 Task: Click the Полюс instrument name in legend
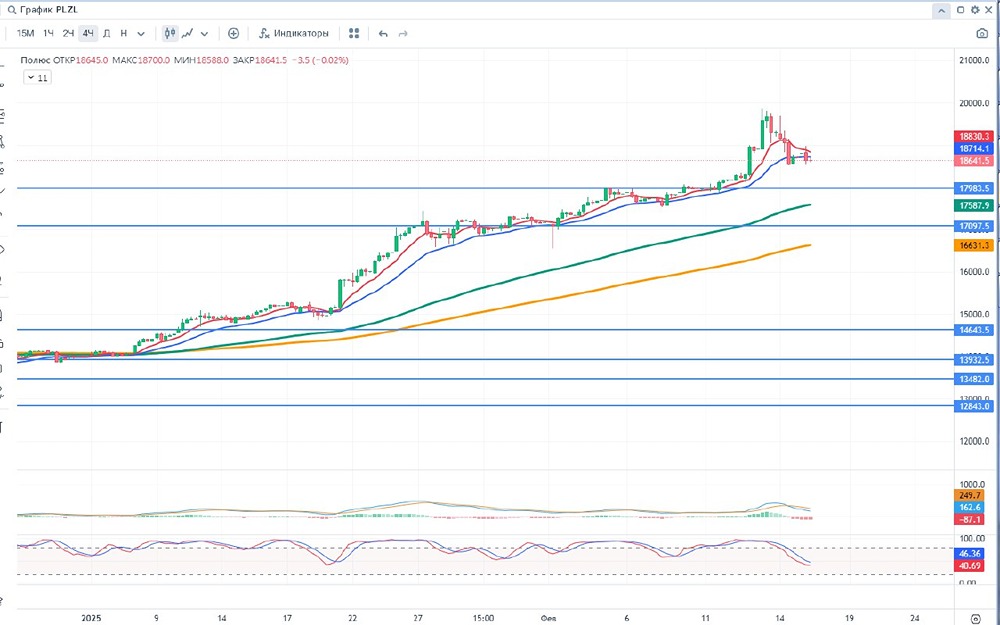[x=34, y=60]
